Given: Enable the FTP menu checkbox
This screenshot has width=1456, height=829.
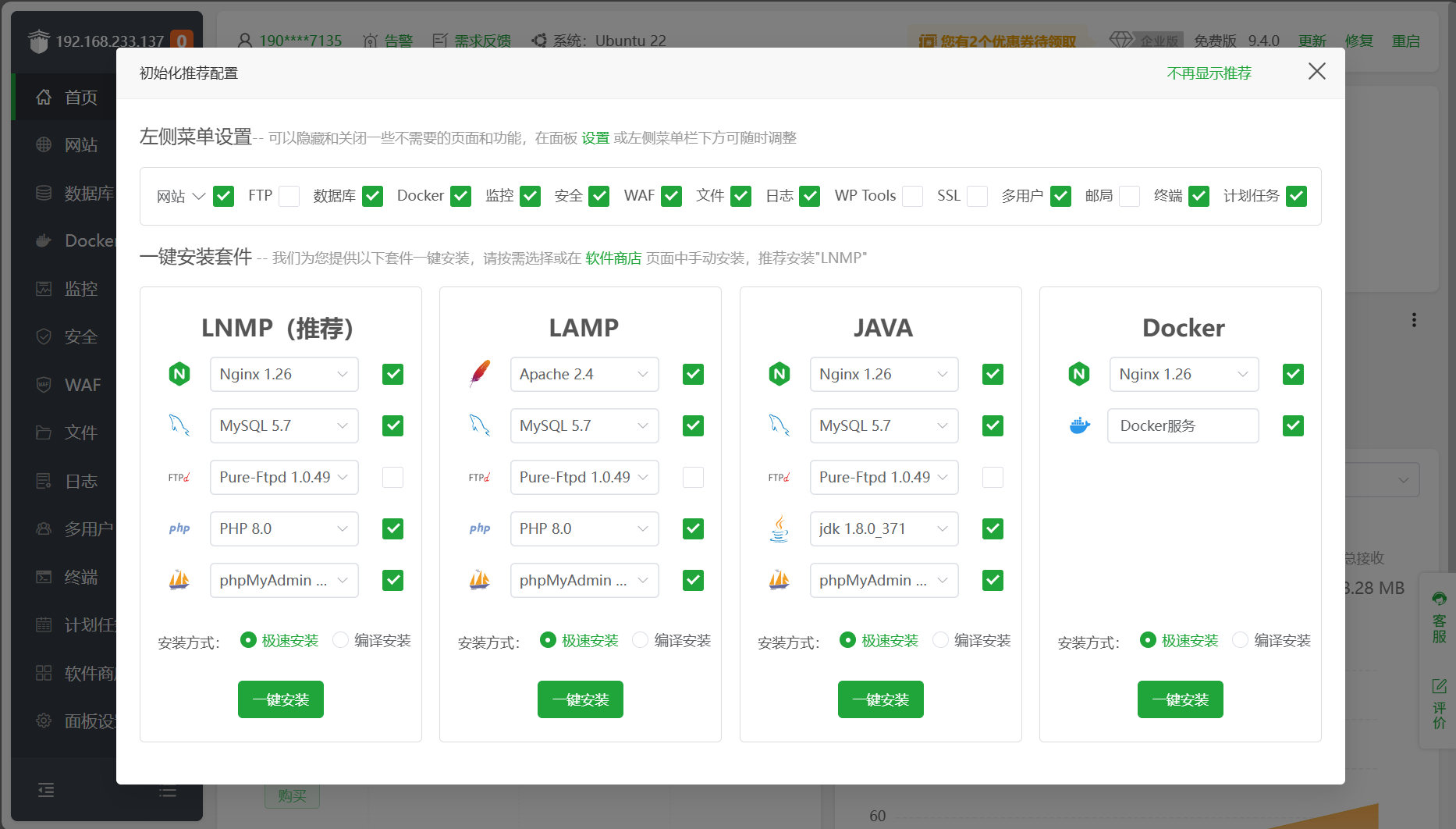Looking at the screenshot, I should (289, 196).
